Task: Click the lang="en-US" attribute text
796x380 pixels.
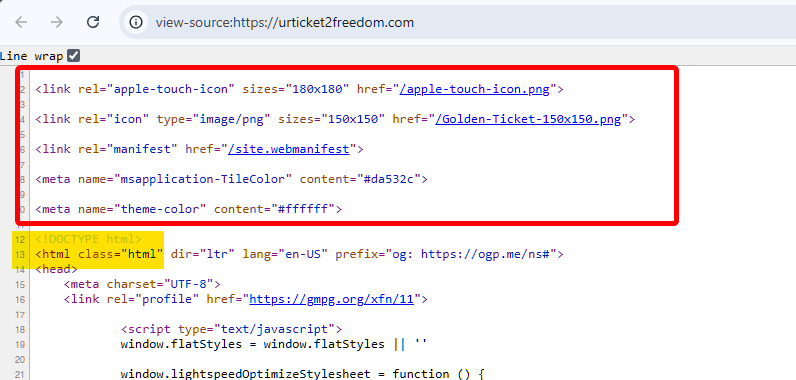Action: pos(285,254)
